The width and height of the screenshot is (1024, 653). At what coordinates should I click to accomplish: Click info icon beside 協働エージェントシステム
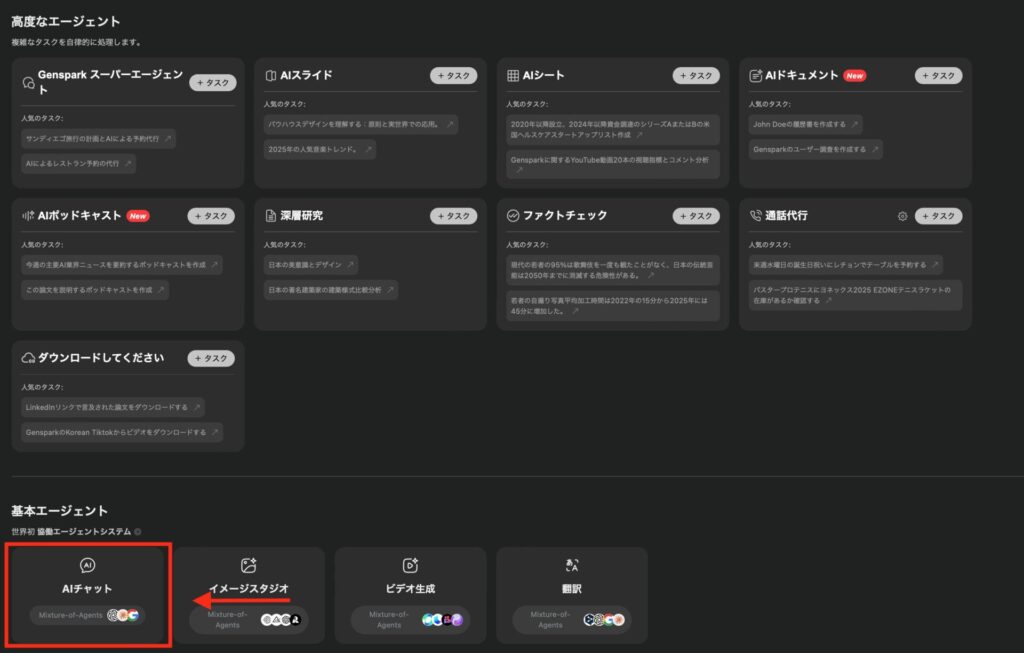[x=138, y=532]
